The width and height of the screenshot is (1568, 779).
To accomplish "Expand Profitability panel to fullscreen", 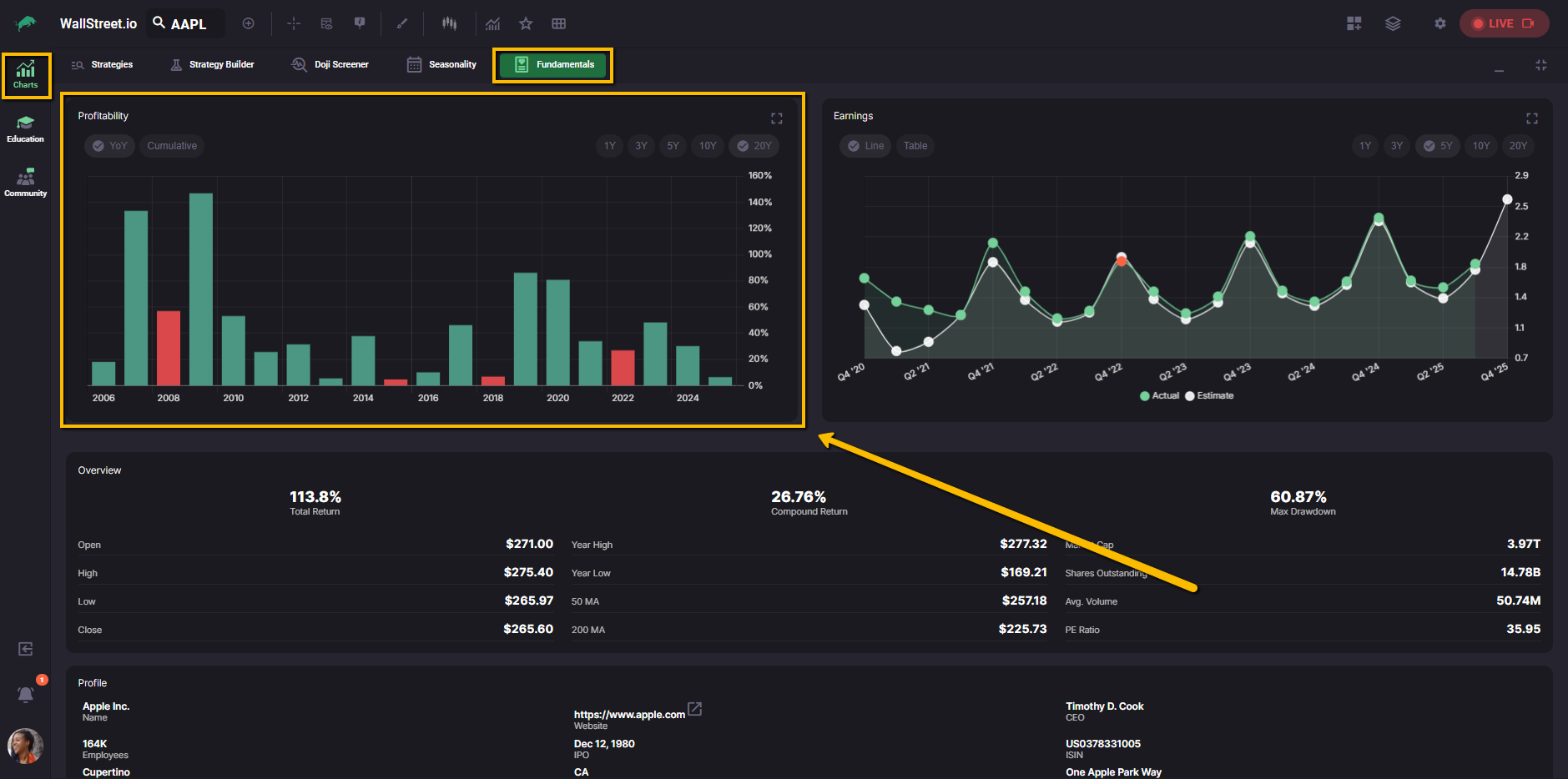I will tap(776, 118).
